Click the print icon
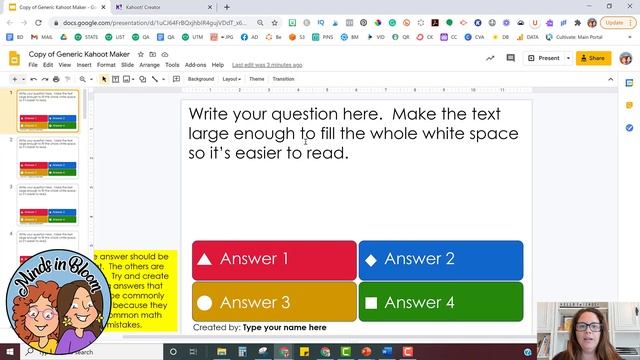The image size is (640, 360). [56, 79]
